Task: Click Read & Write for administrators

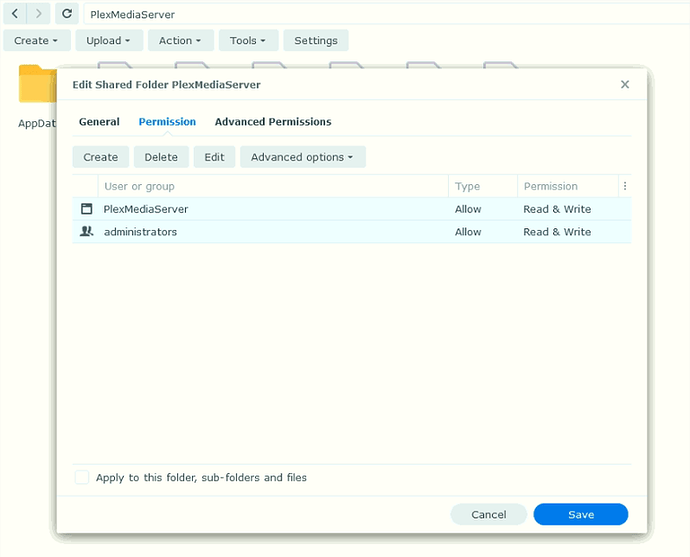Action: (557, 232)
